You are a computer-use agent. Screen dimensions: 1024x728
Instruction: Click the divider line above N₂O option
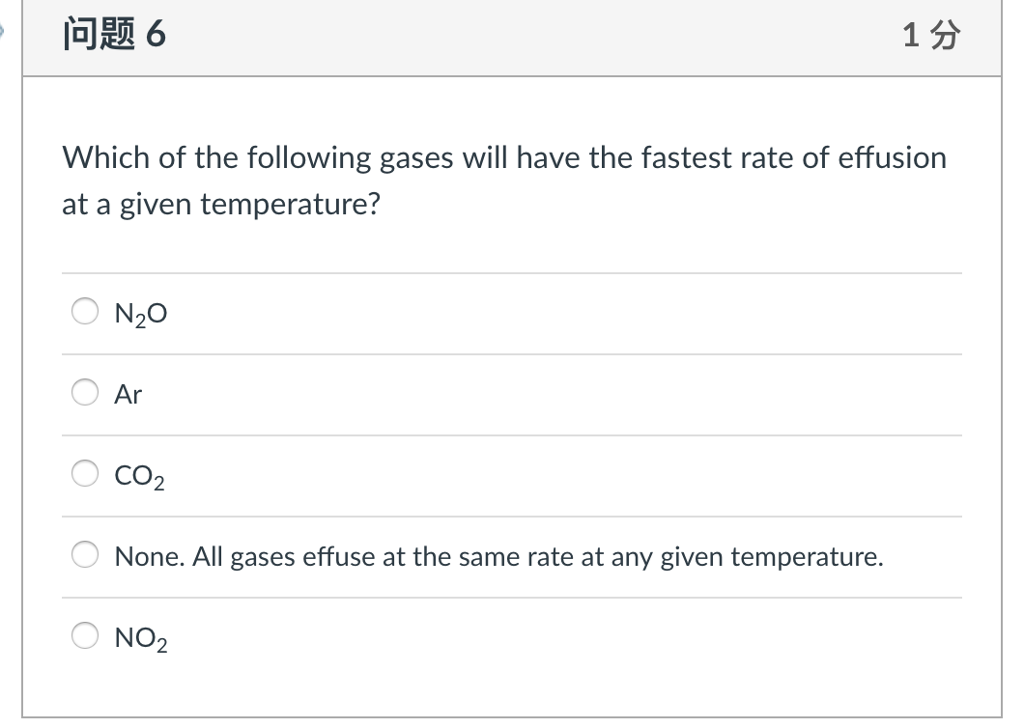pyautogui.click(x=510, y=271)
